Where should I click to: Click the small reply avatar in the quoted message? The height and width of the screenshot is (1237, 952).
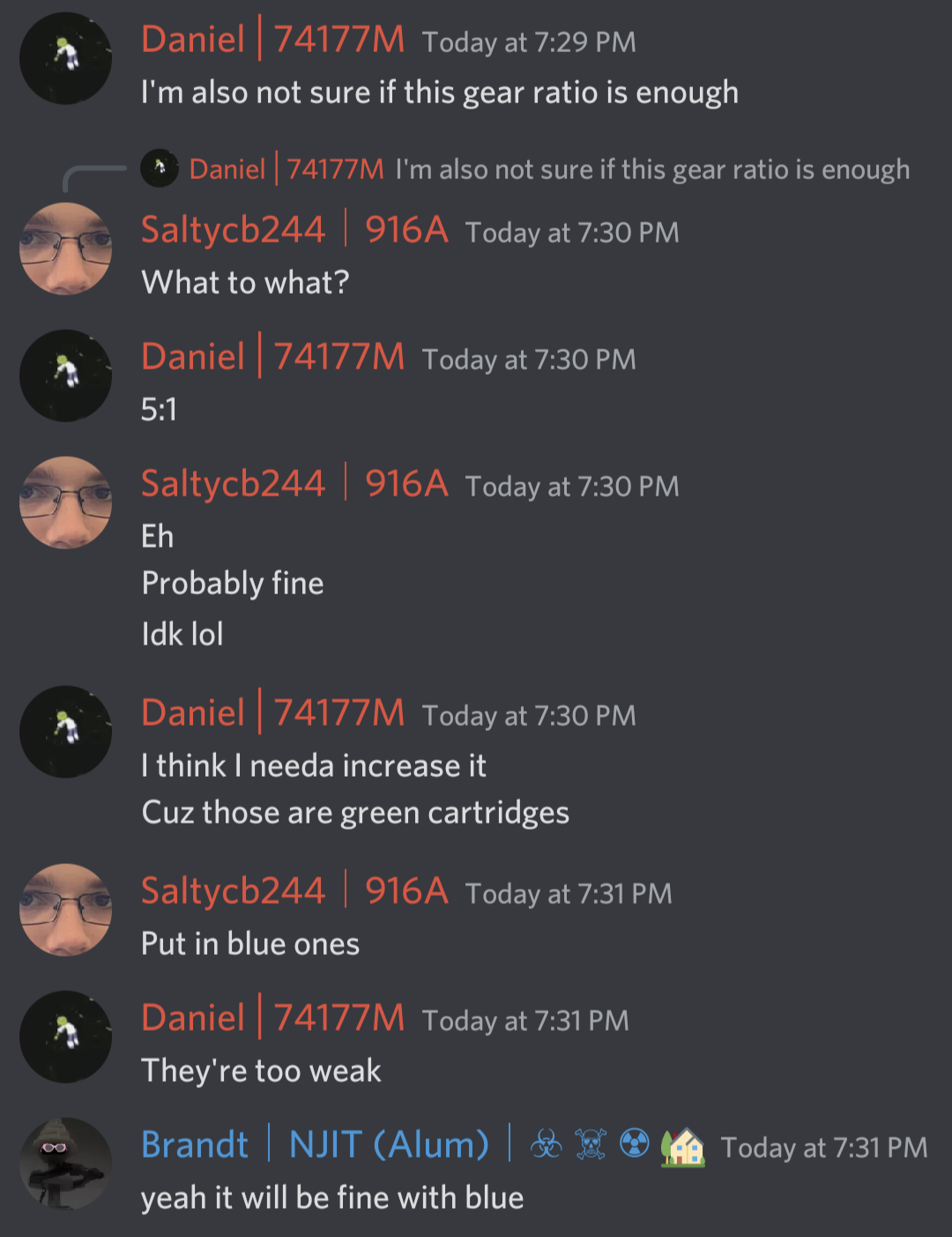click(x=160, y=168)
